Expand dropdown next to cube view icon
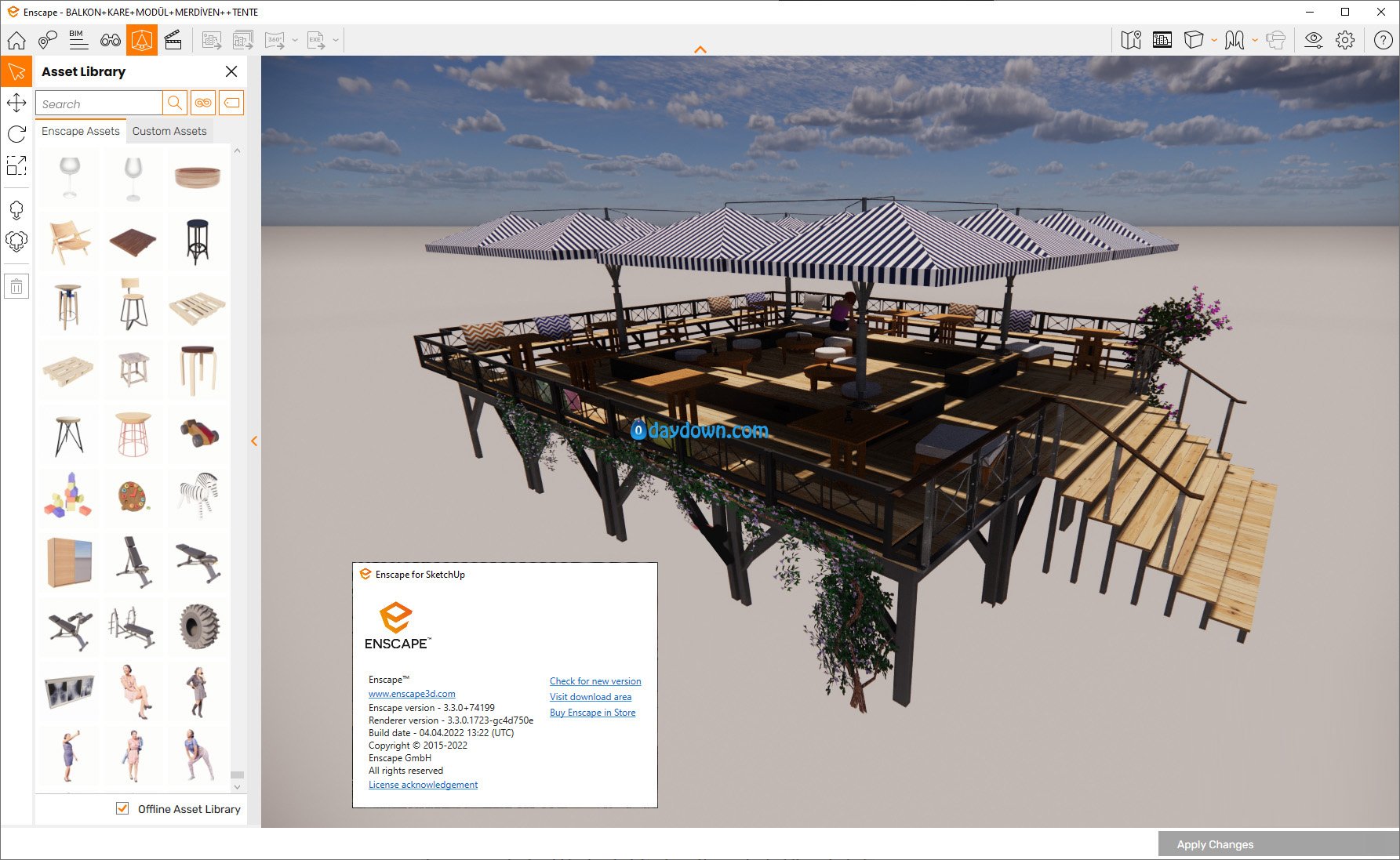This screenshot has width=1400, height=860. [1214, 40]
